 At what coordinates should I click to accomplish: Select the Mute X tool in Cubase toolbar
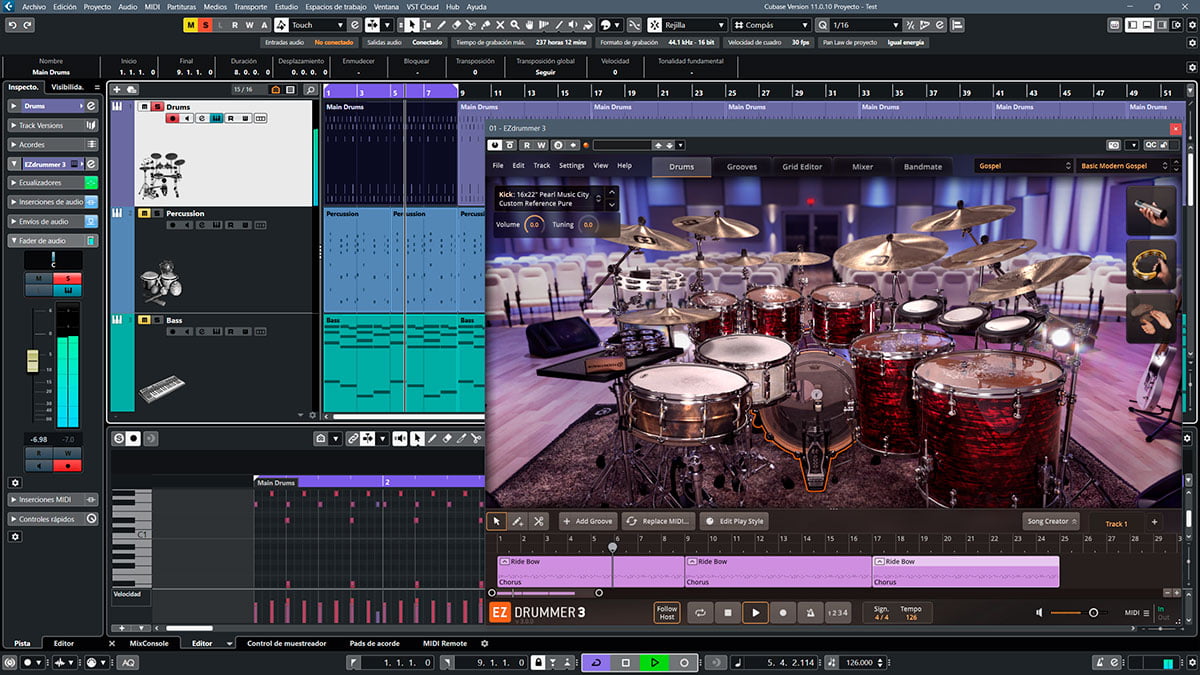501,25
